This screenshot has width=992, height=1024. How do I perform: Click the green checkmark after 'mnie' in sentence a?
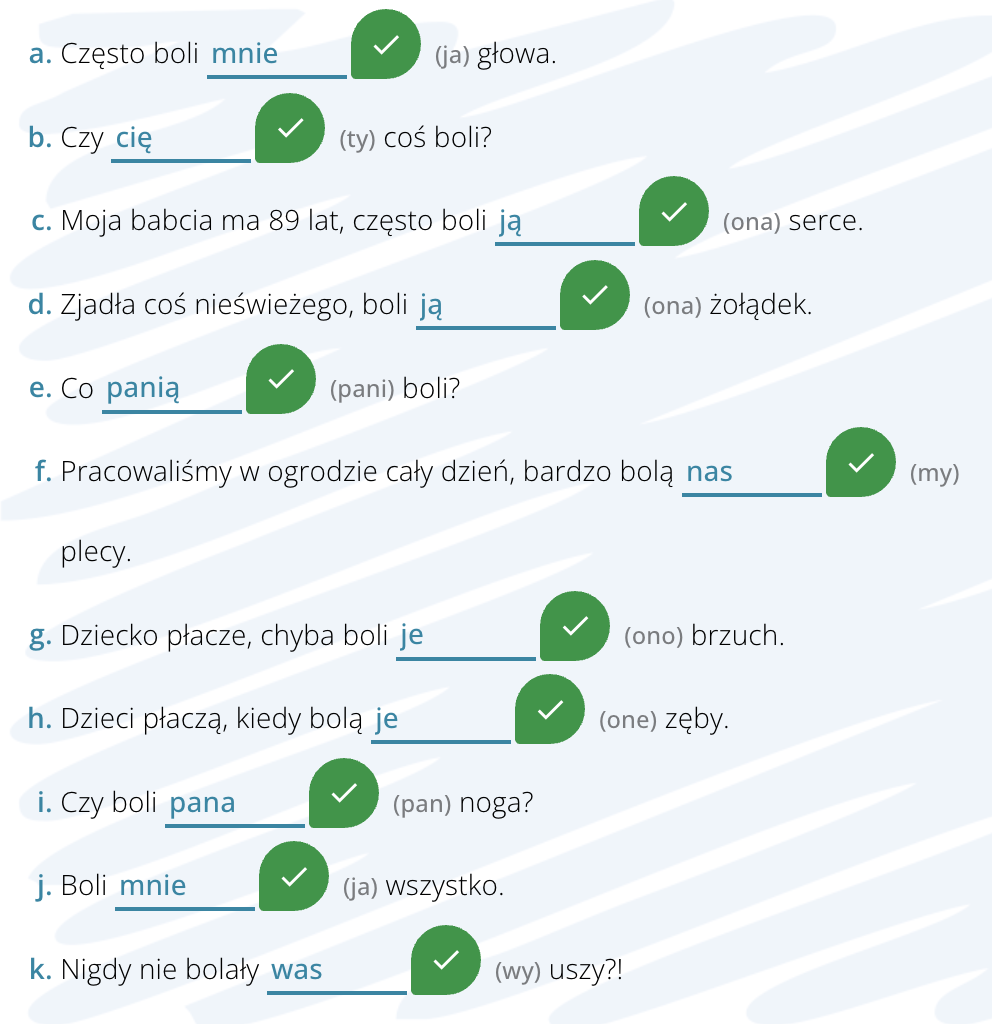click(x=386, y=44)
